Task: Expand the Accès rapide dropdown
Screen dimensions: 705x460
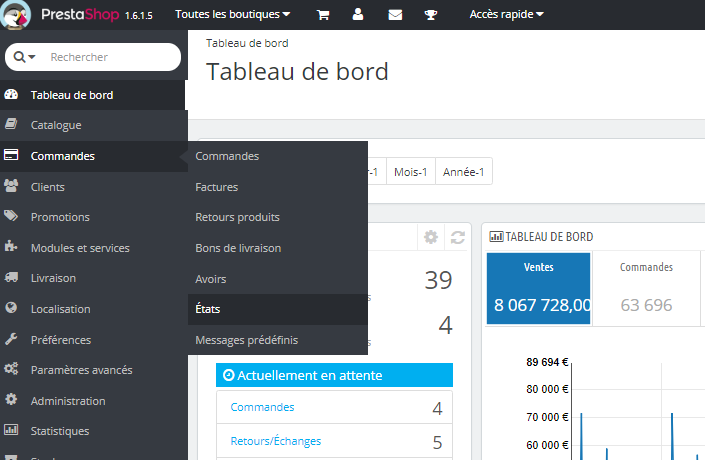Action: [506, 14]
